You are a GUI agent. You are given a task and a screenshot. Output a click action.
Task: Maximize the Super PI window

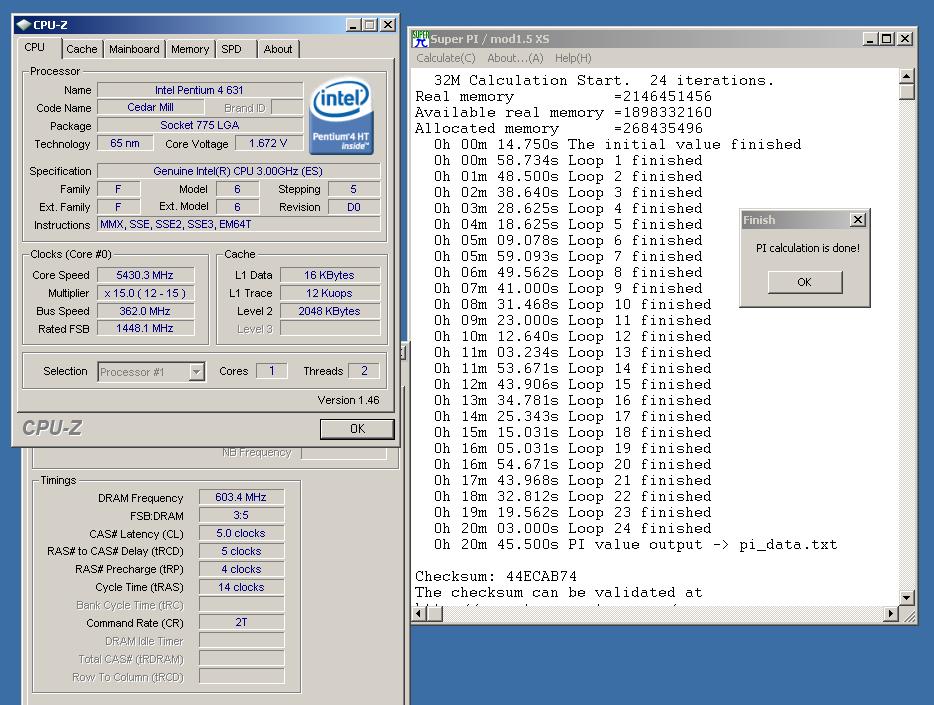pyautogui.click(x=887, y=39)
